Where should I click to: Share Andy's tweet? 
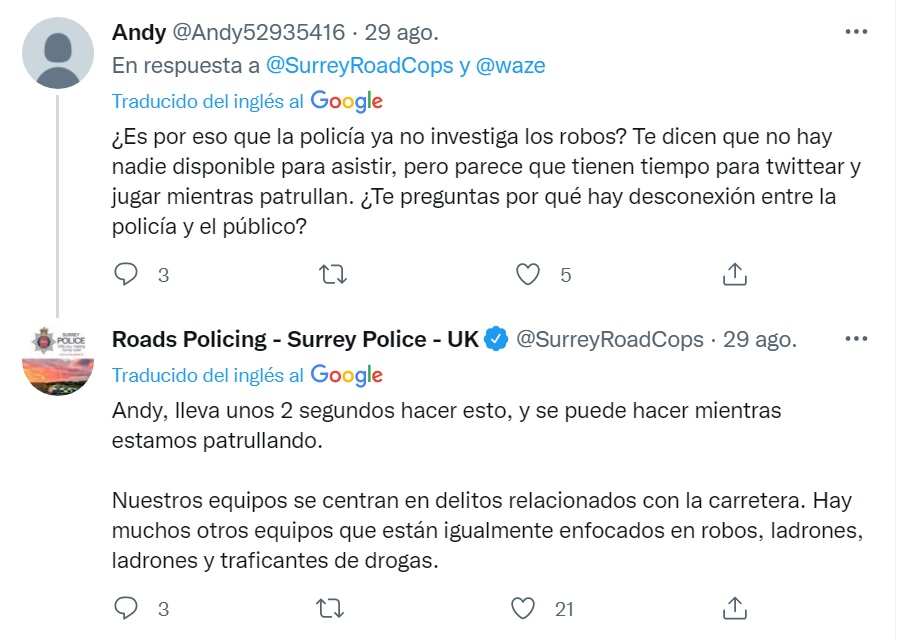pos(734,274)
